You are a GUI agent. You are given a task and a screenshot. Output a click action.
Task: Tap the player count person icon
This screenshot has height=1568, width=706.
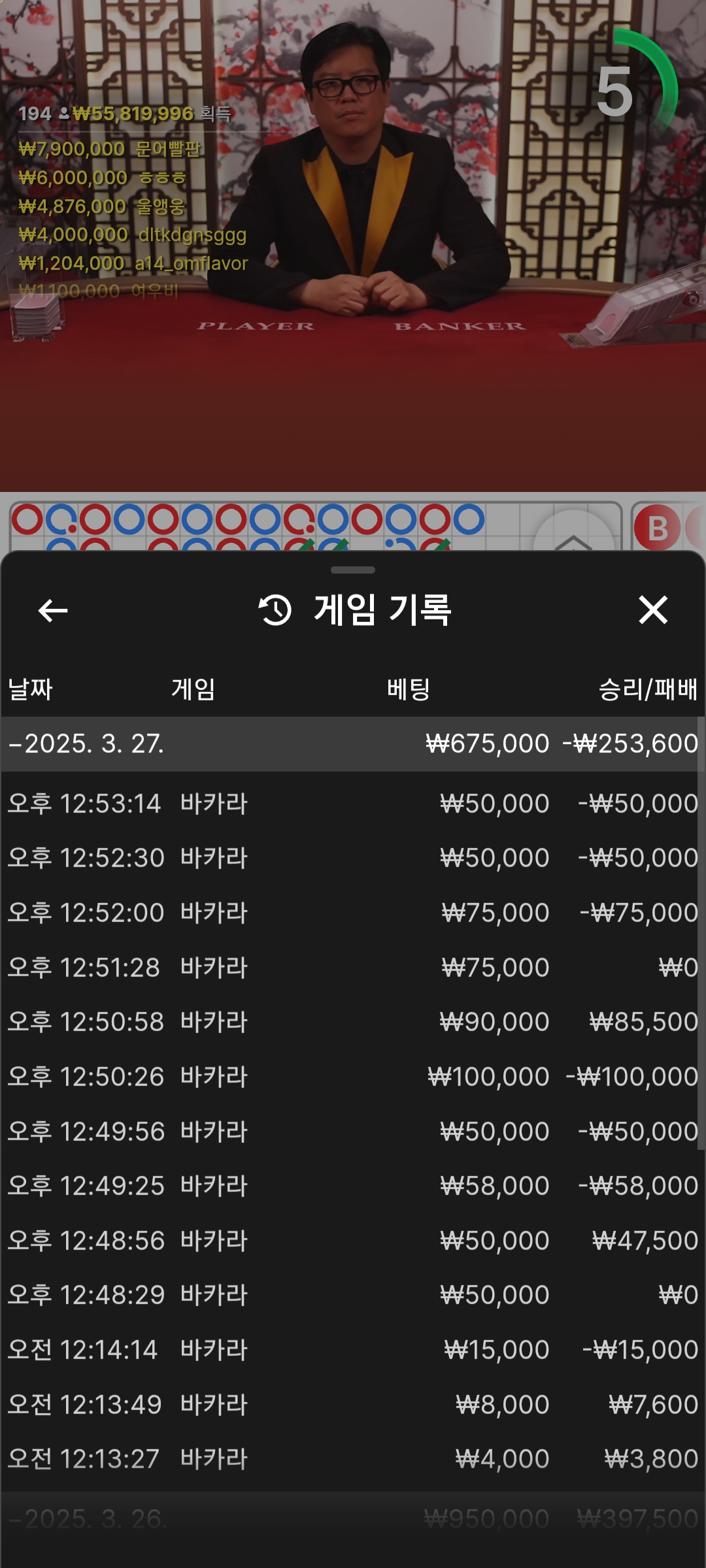tap(64, 114)
